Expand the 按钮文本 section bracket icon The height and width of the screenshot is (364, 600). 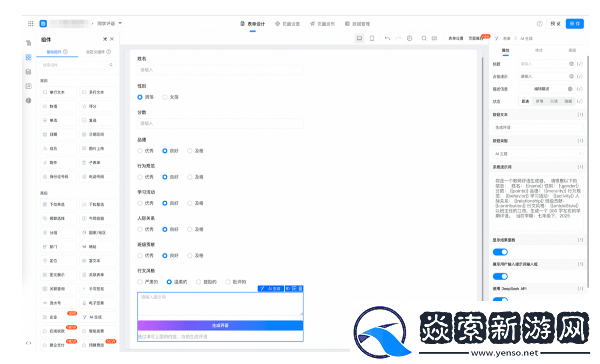pyautogui.click(x=580, y=114)
